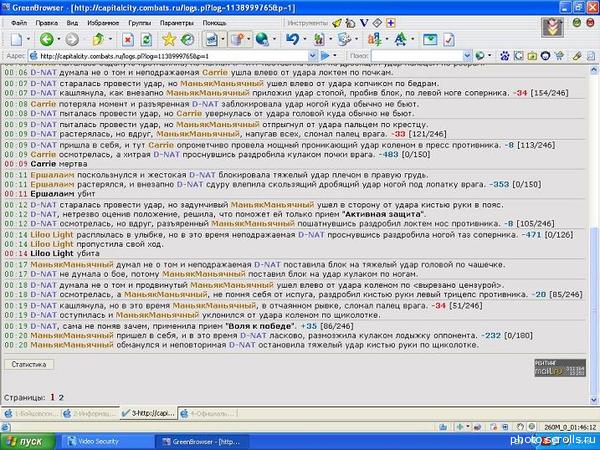Open the Группы menu

[x=140, y=23]
